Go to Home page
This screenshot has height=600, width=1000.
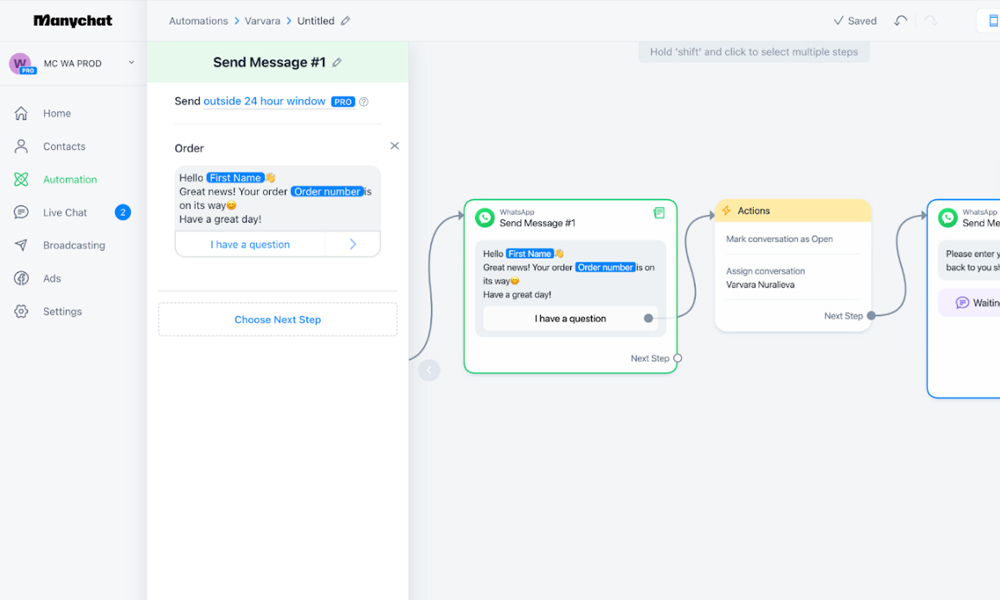point(57,113)
